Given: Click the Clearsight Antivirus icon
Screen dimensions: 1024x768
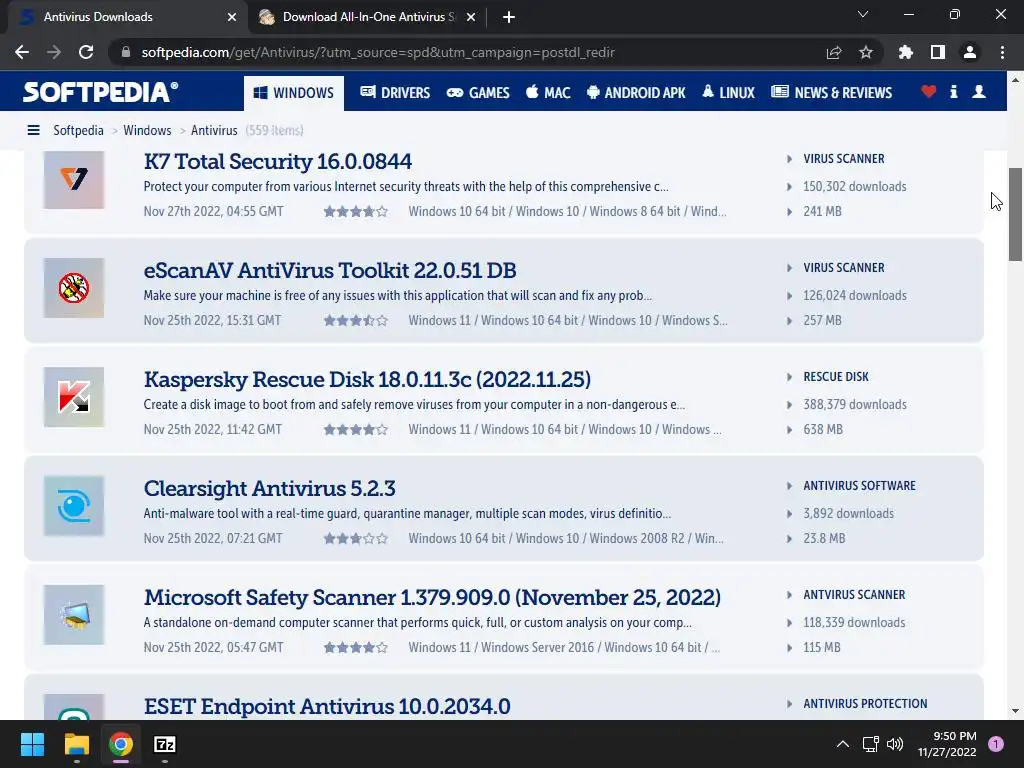Looking at the screenshot, I should (x=74, y=506).
